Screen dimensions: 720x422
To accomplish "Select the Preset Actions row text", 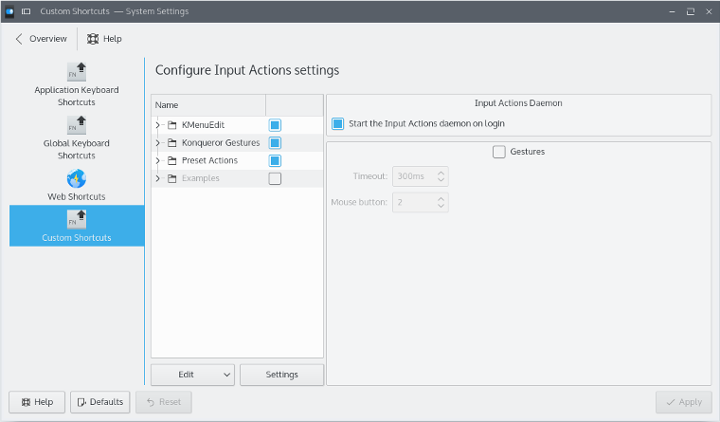I will click(x=210, y=161).
